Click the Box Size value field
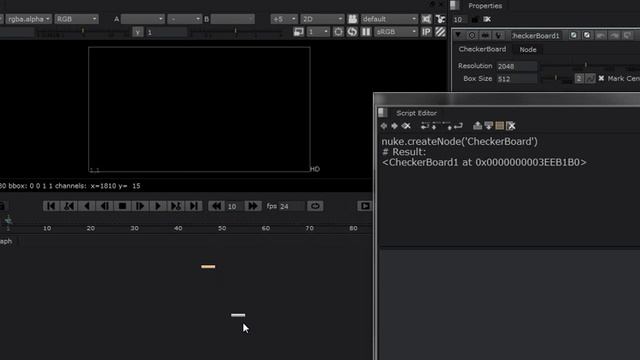The width and height of the screenshot is (640, 360). click(x=516, y=79)
